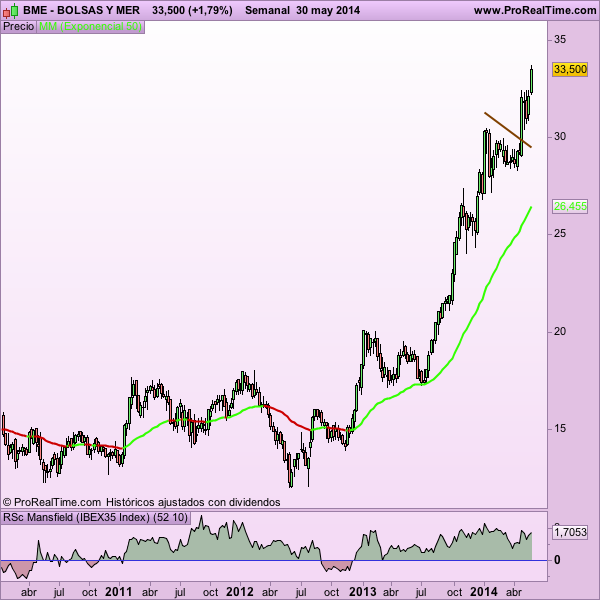Viewport: 600px width, 600px height.
Task: Open the RSc Mansfield (IBEX35 Index) indicator label
Action: [96, 517]
